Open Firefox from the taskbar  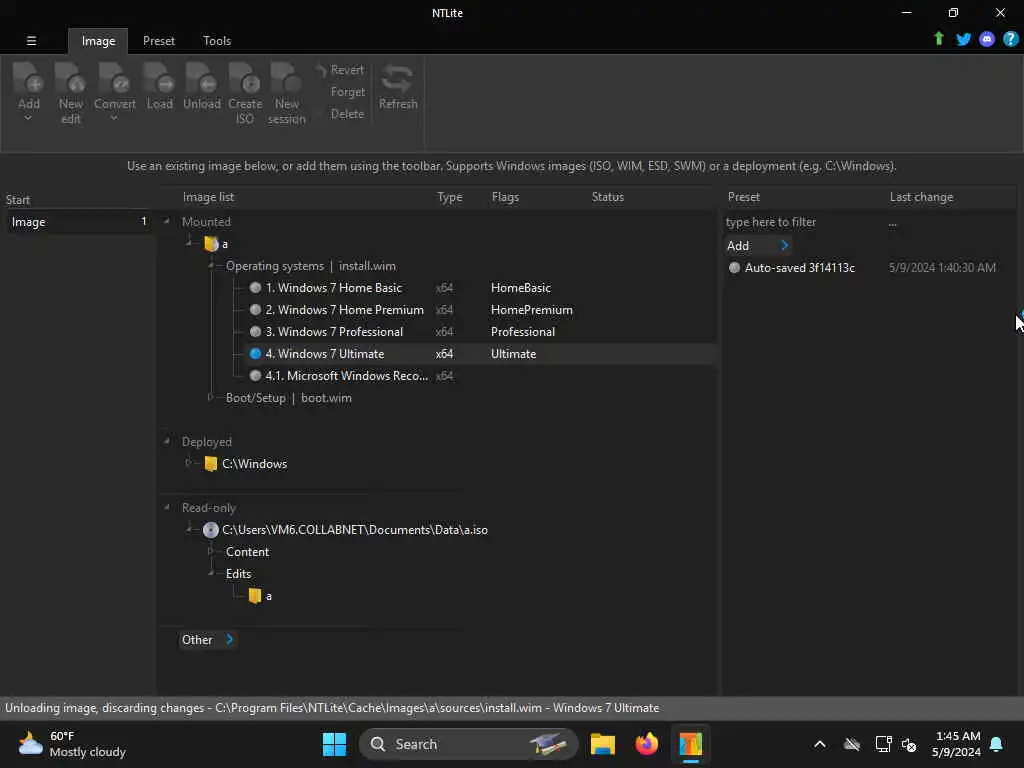[646, 744]
